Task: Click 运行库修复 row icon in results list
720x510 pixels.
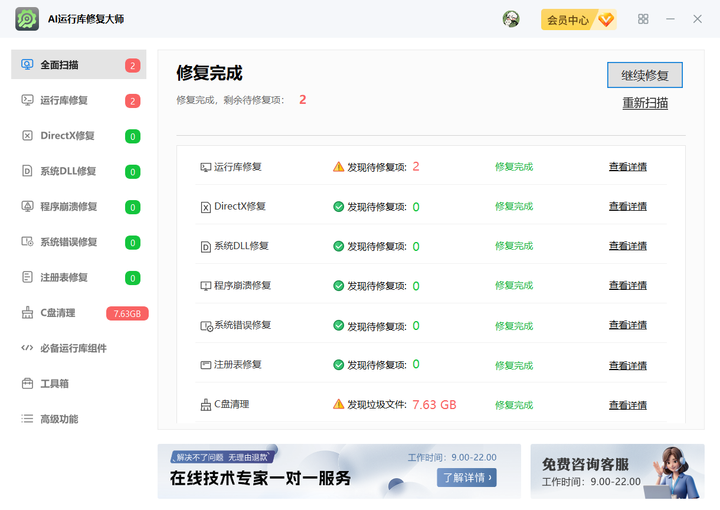Action: 205,167
